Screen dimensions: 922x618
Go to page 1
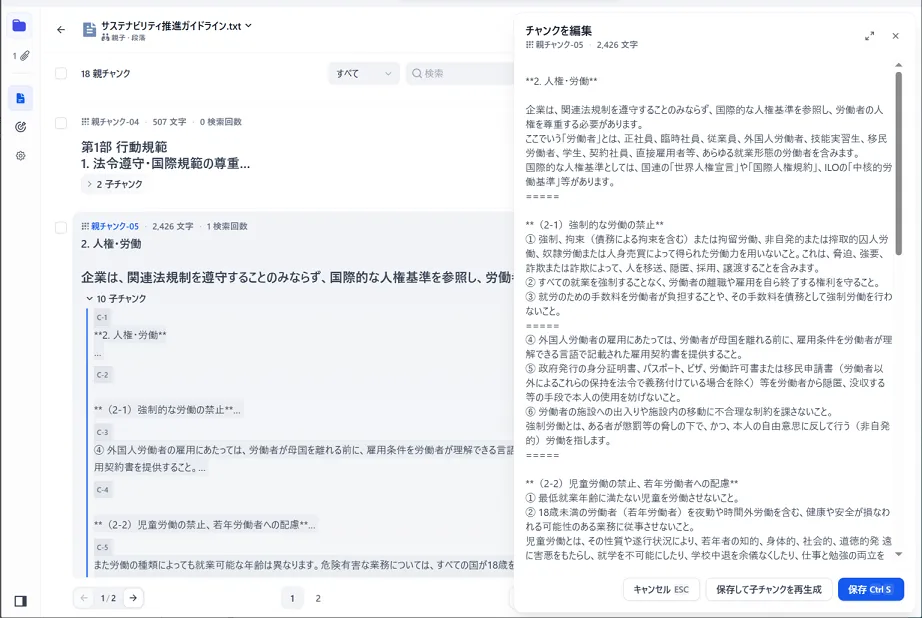click(292, 598)
